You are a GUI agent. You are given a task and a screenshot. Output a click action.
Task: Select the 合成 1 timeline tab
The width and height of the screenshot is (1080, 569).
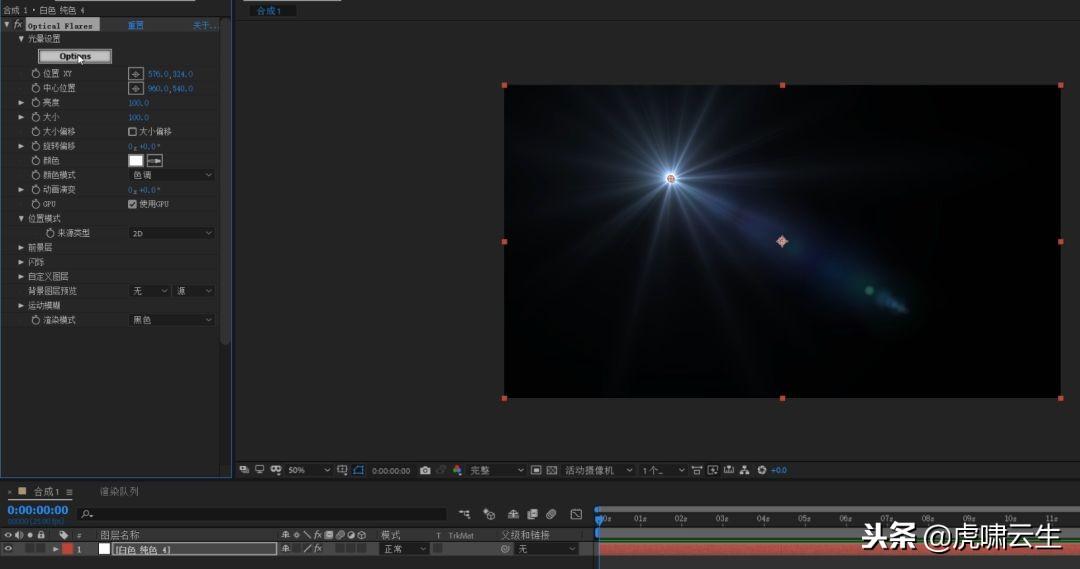[47, 492]
